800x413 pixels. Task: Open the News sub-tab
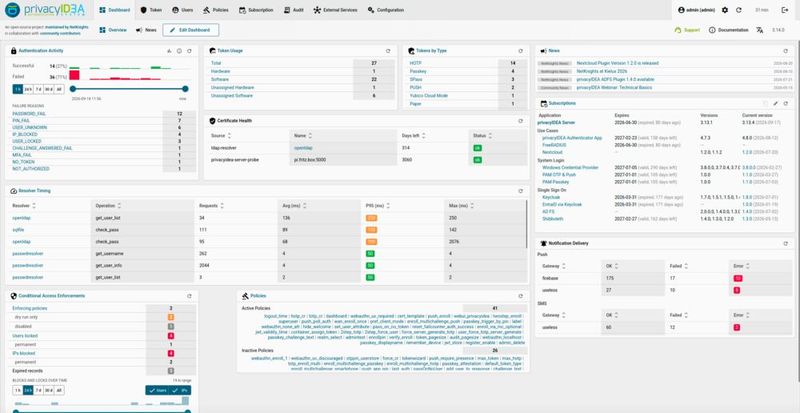[x=146, y=30]
